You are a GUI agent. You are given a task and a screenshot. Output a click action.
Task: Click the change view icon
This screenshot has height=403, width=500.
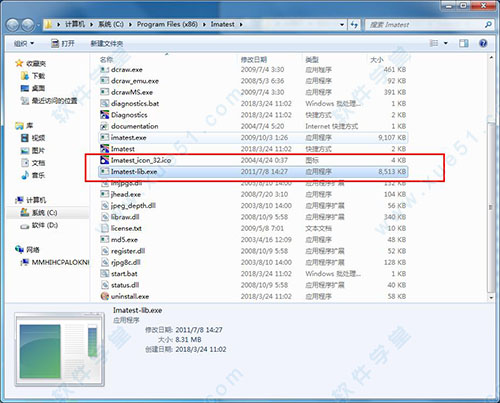pos(434,43)
